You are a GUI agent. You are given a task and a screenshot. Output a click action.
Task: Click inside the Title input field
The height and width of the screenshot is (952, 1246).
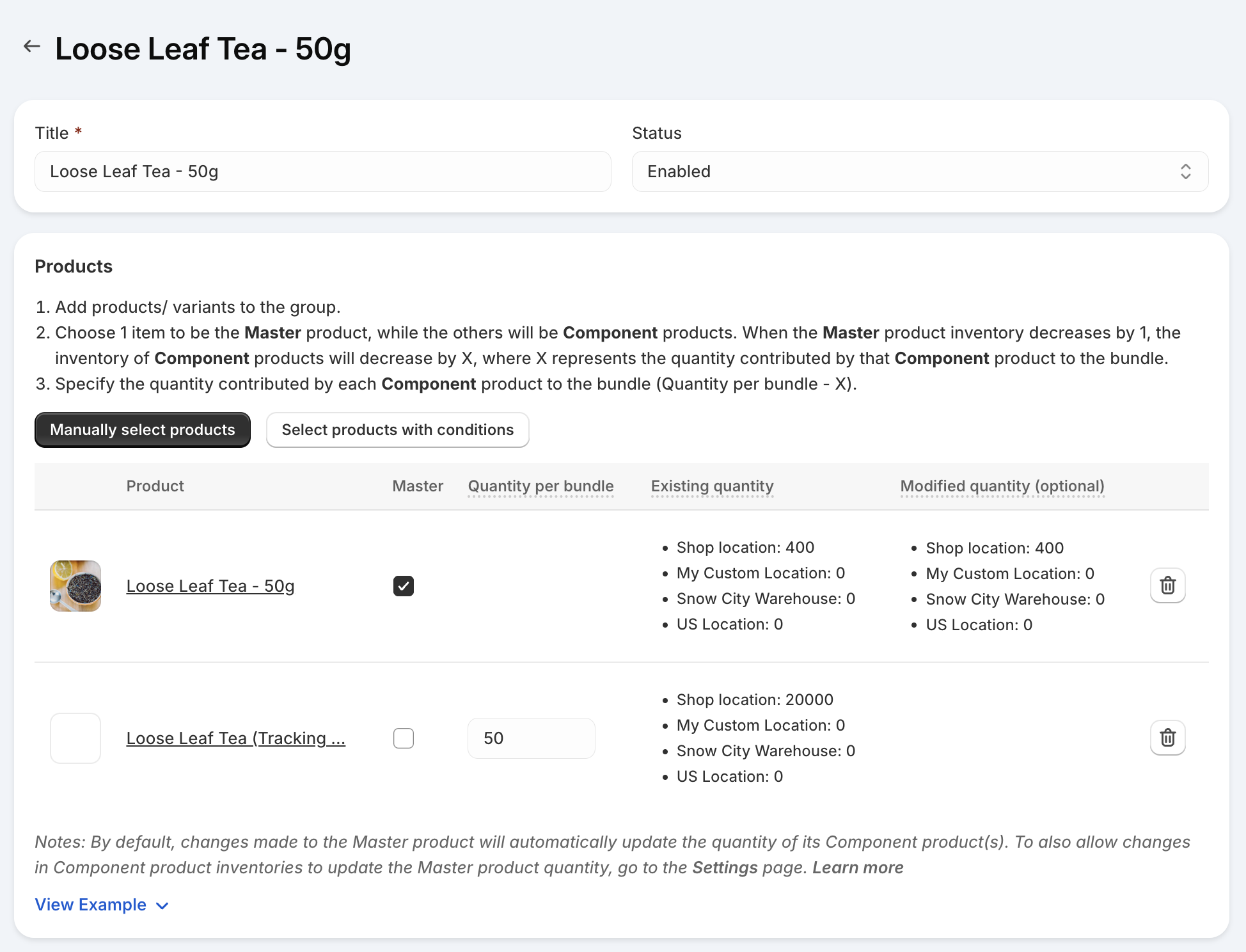click(x=322, y=171)
